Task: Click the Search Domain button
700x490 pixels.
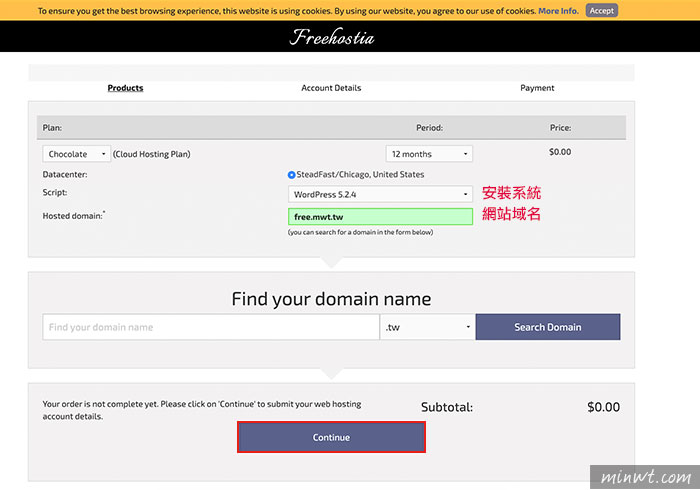Action: coord(548,327)
